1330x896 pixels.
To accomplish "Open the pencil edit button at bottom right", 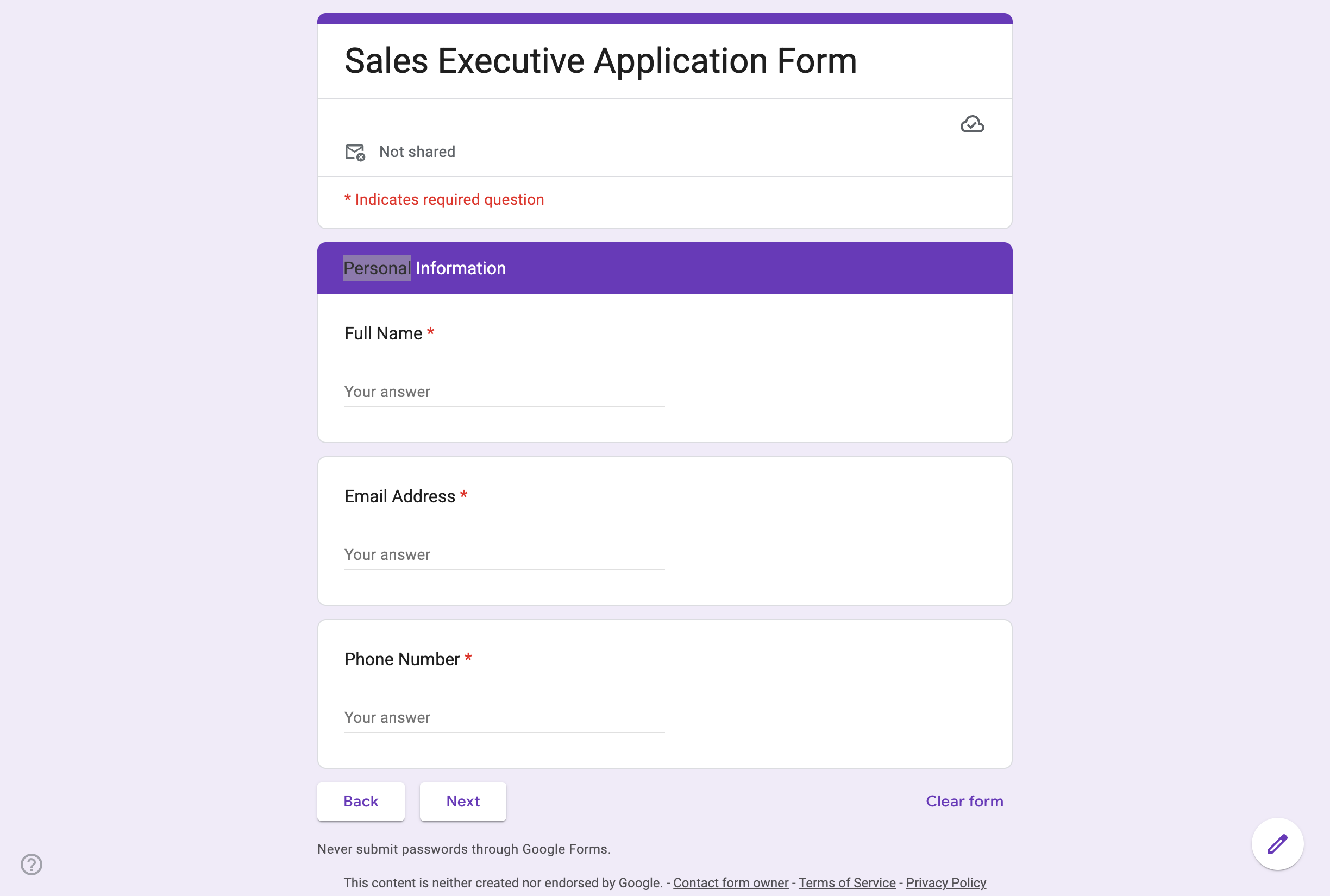I will click(1277, 843).
